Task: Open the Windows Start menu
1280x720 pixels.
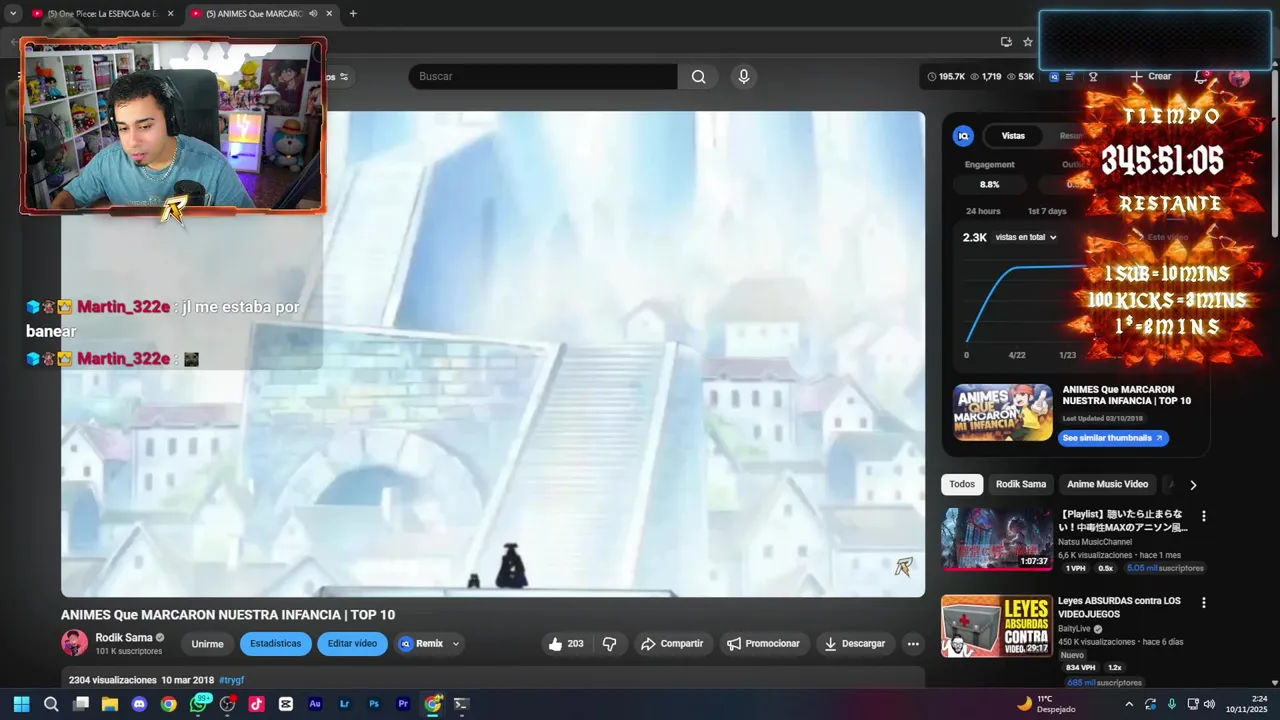Action: pyautogui.click(x=21, y=704)
